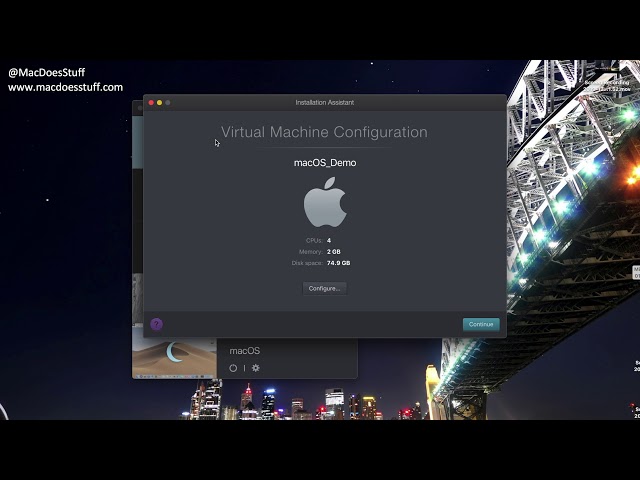Click the CPUs value '4'
The image size is (640, 480).
click(x=329, y=240)
